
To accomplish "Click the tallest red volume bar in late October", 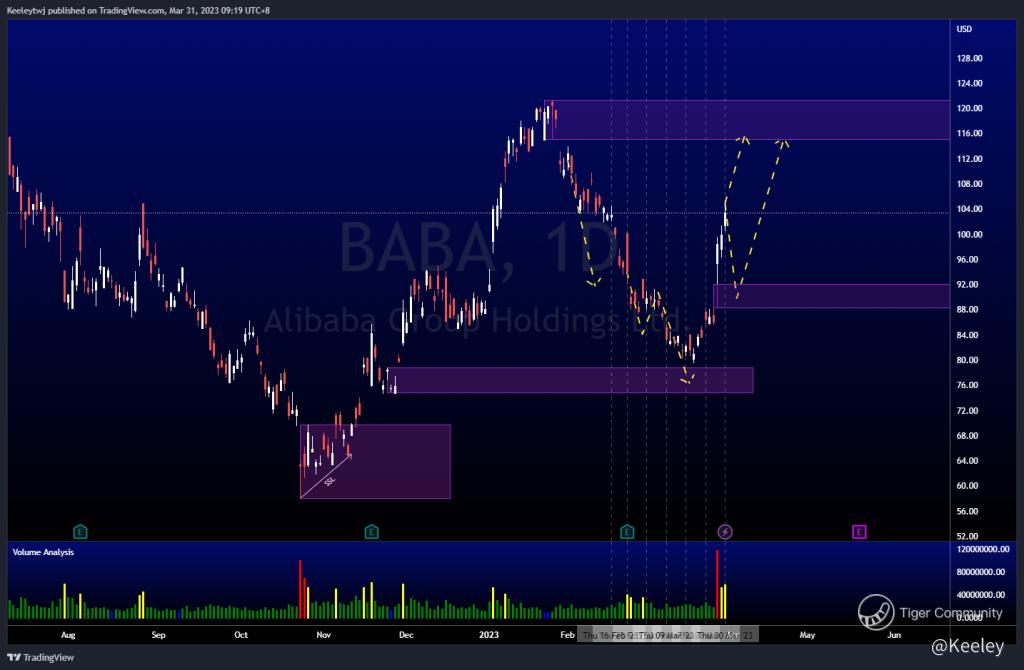I will (x=300, y=589).
